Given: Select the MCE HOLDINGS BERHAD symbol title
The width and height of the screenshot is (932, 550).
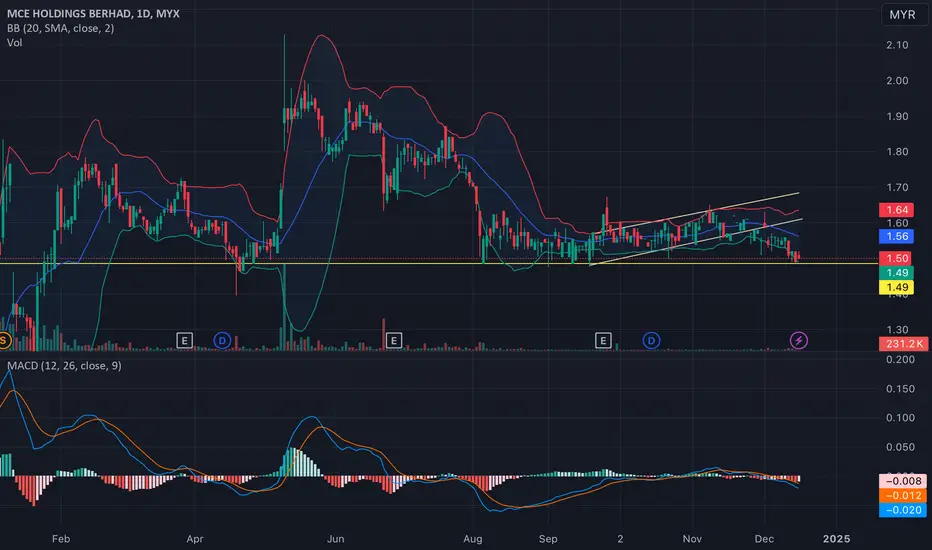Looking at the screenshot, I should coord(93,13).
